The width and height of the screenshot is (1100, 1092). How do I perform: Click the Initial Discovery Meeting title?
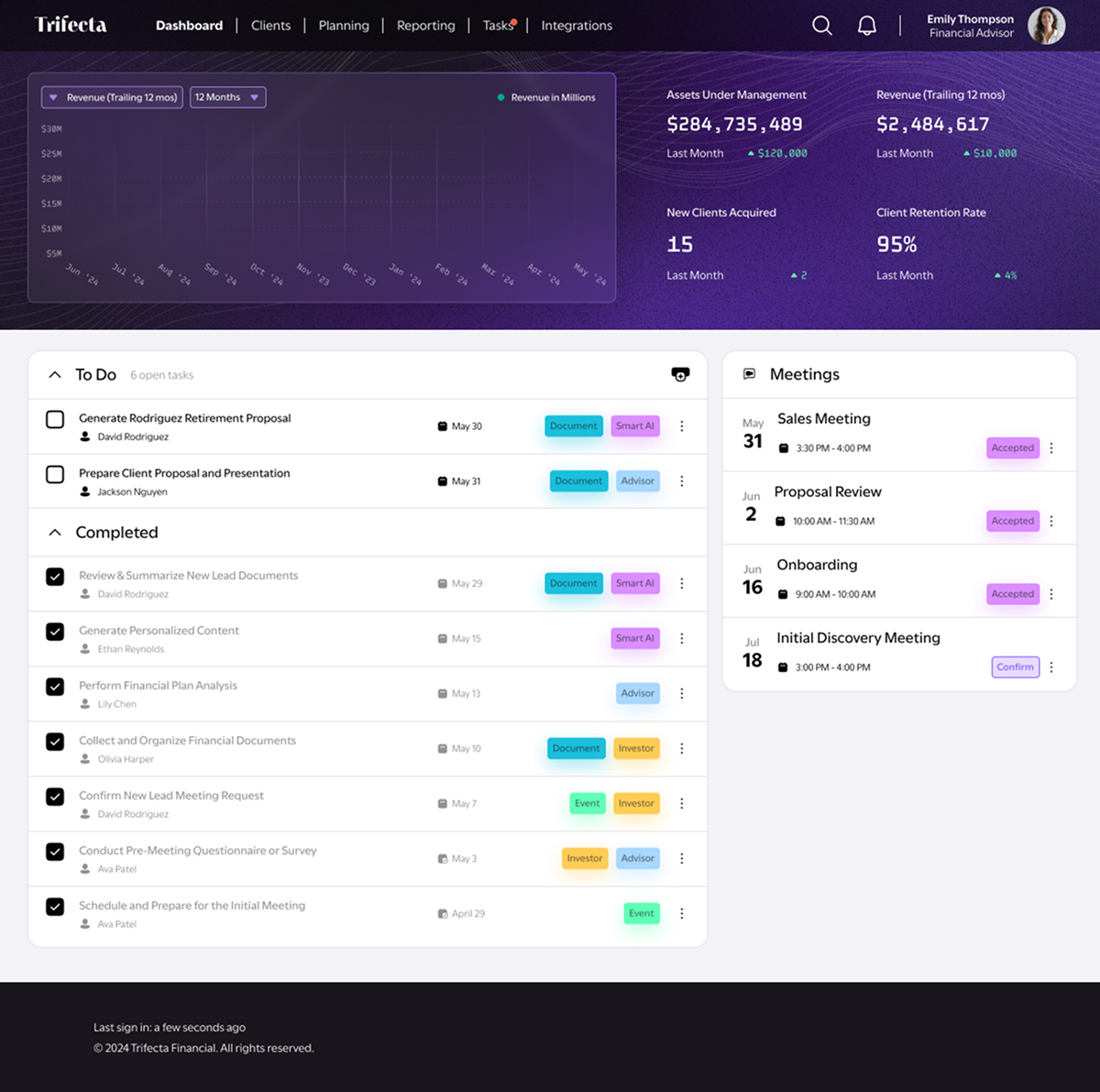click(858, 638)
